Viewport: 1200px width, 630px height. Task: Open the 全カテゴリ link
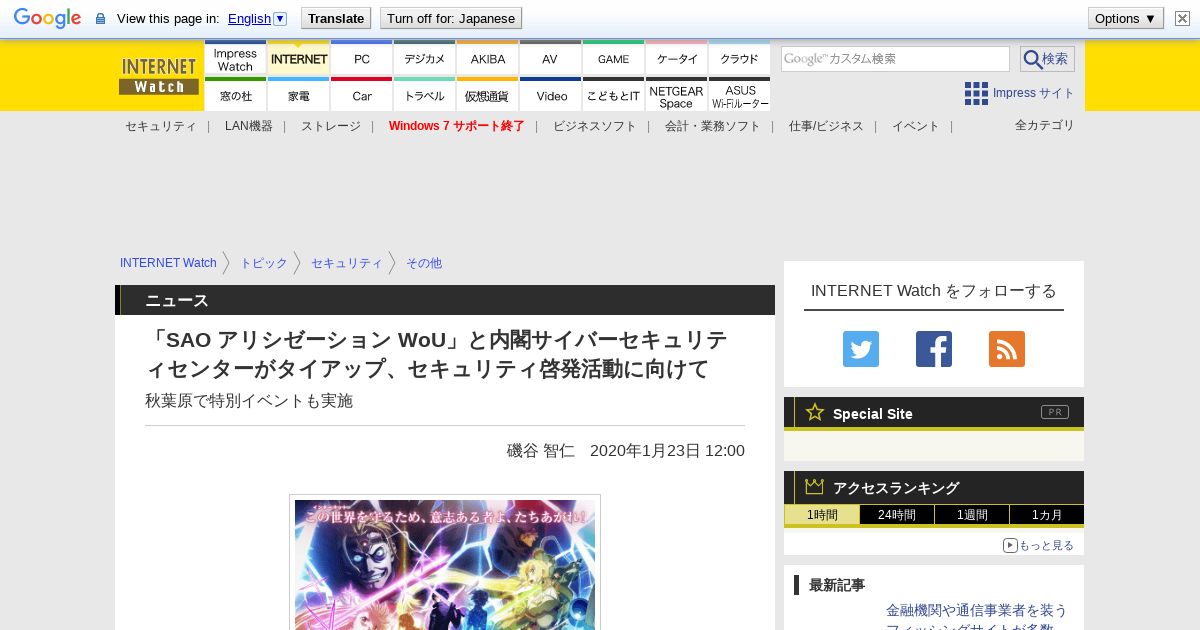pos(1044,125)
